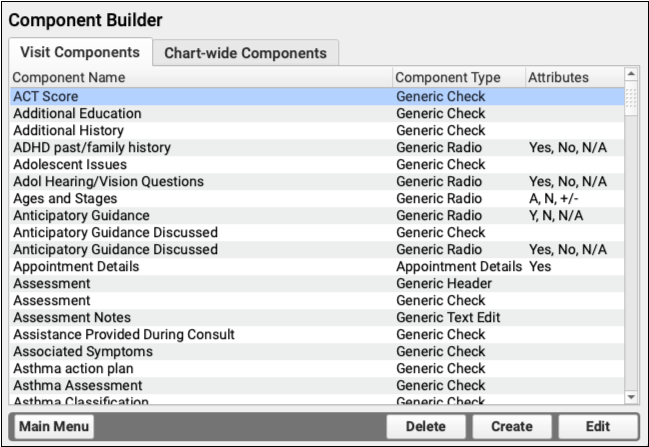Select the Appointment Details component row

point(200,267)
